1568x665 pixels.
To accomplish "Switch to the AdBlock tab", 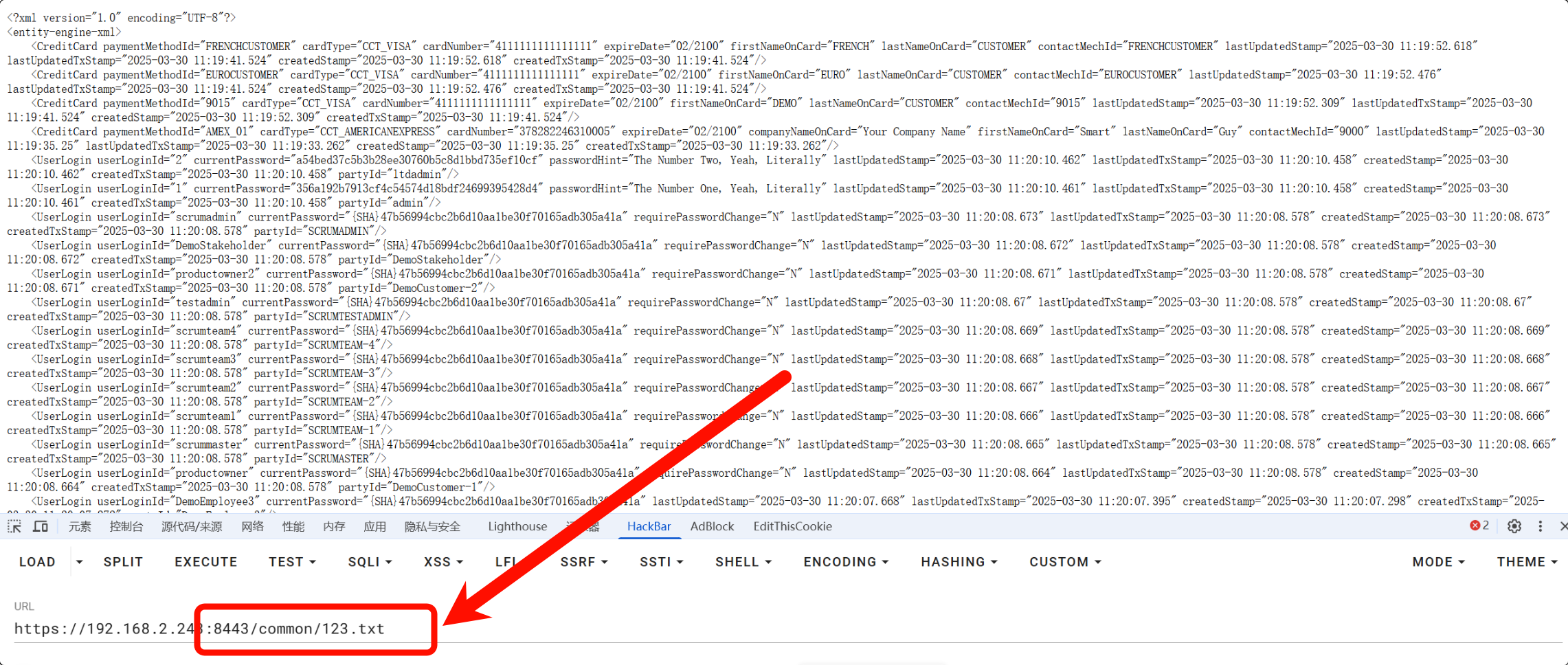I will pyautogui.click(x=712, y=527).
